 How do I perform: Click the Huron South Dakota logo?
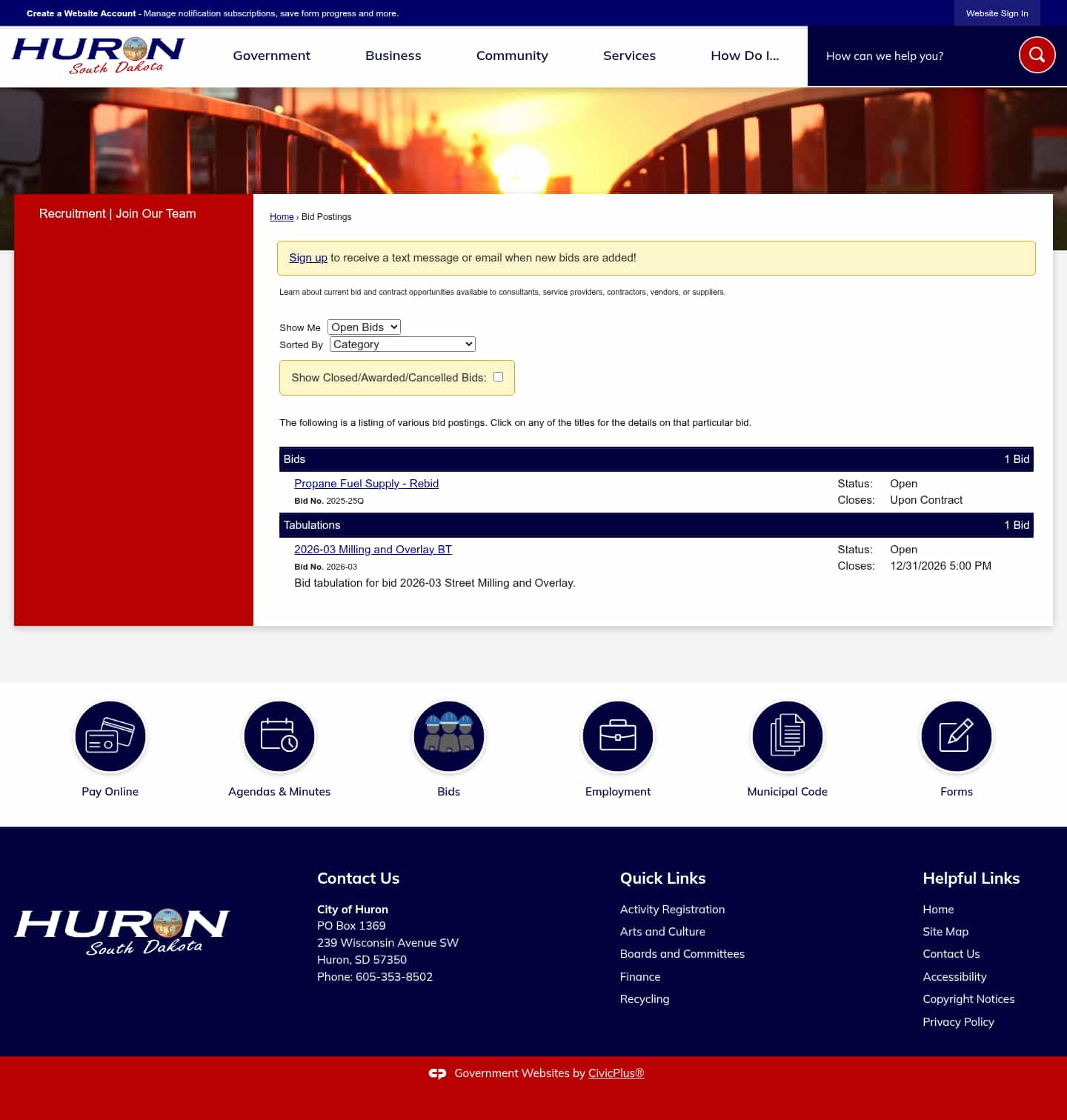(x=96, y=55)
